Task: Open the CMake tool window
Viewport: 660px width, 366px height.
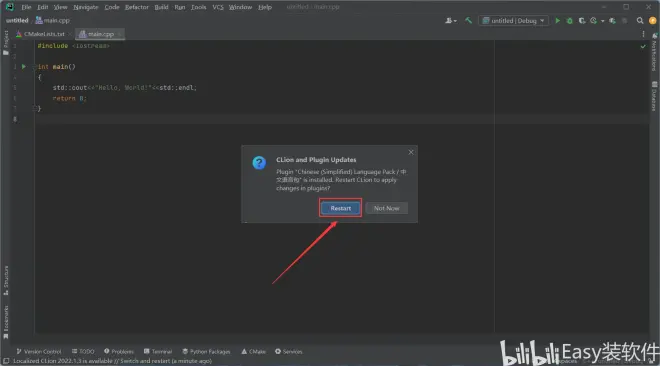Action: point(253,351)
